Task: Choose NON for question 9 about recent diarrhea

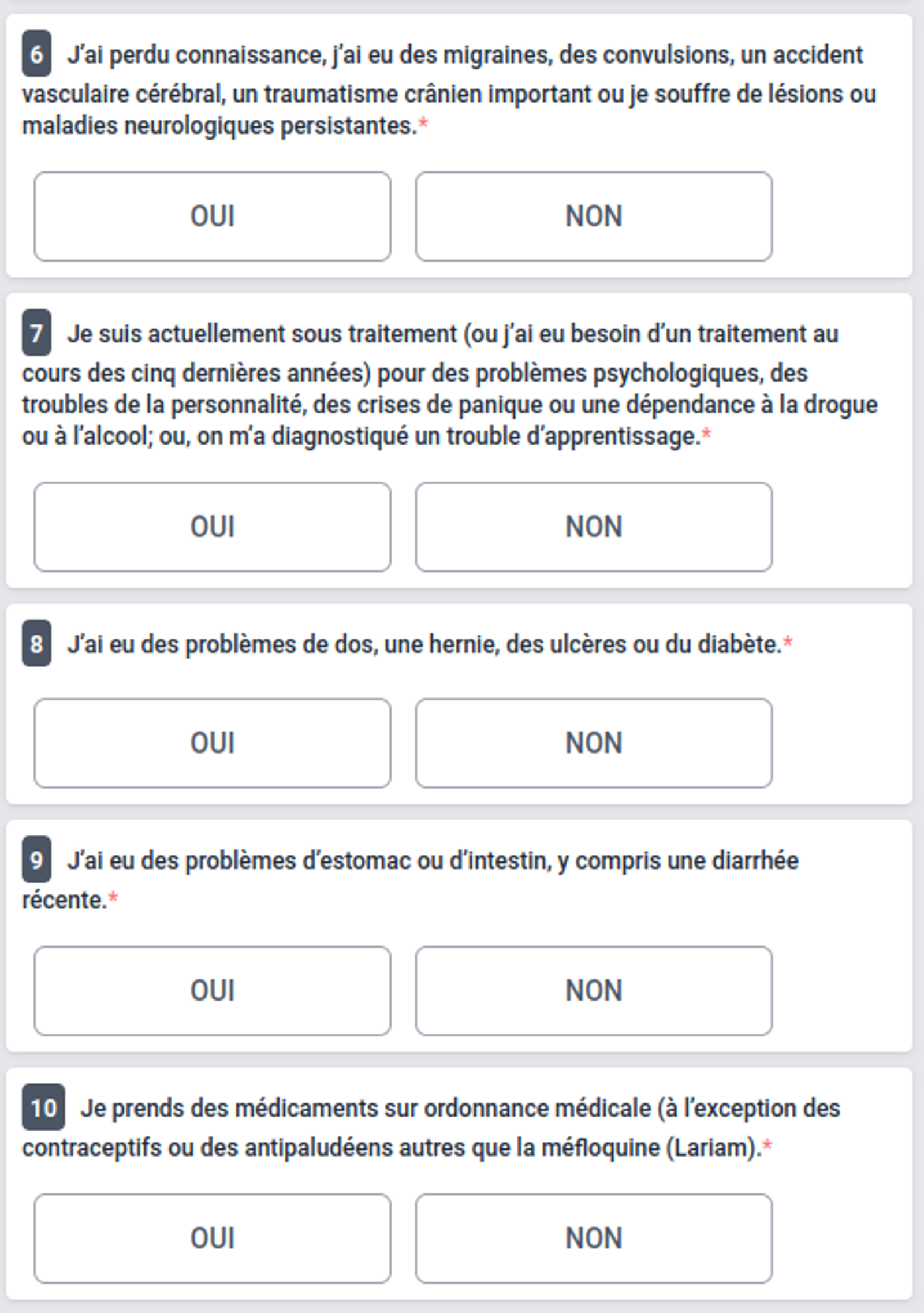Action: (x=594, y=990)
